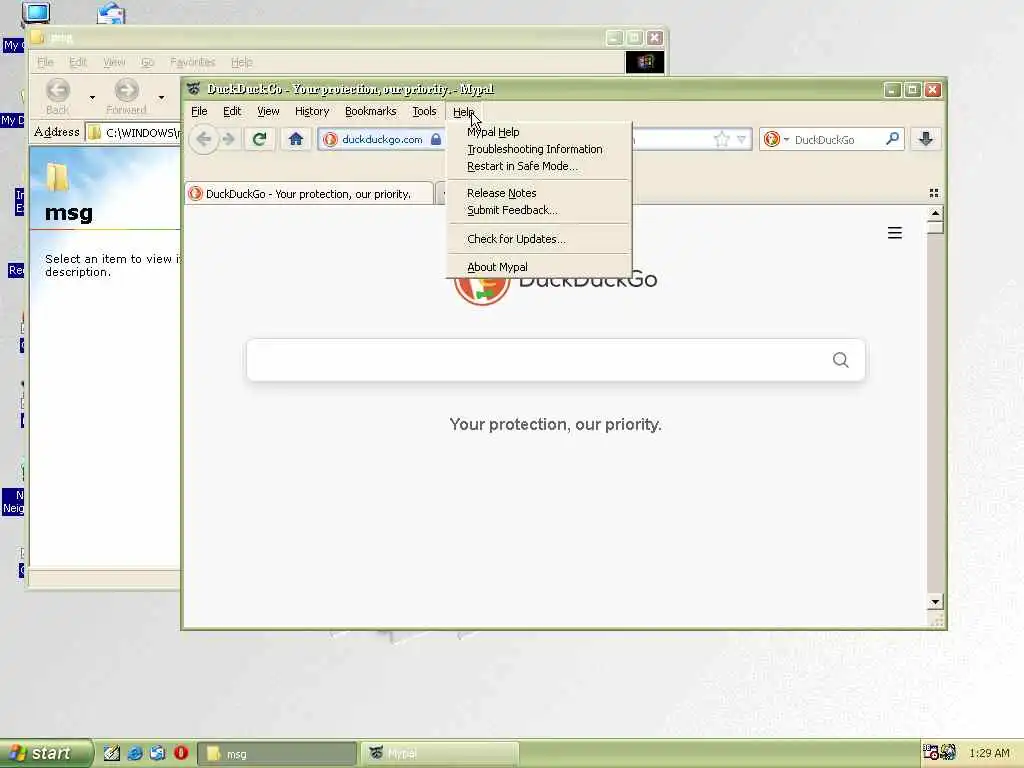1024x768 pixels.
Task: Minimize the Mypal window
Action: 893,89
